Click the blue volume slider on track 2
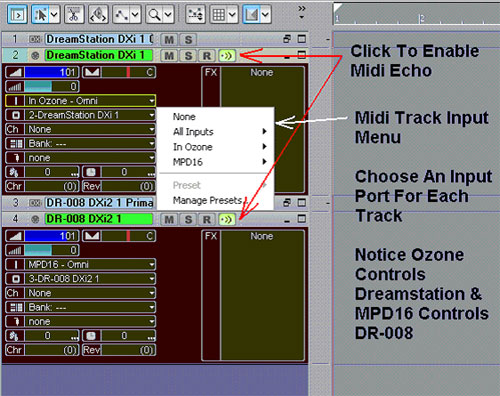 coord(51,72)
